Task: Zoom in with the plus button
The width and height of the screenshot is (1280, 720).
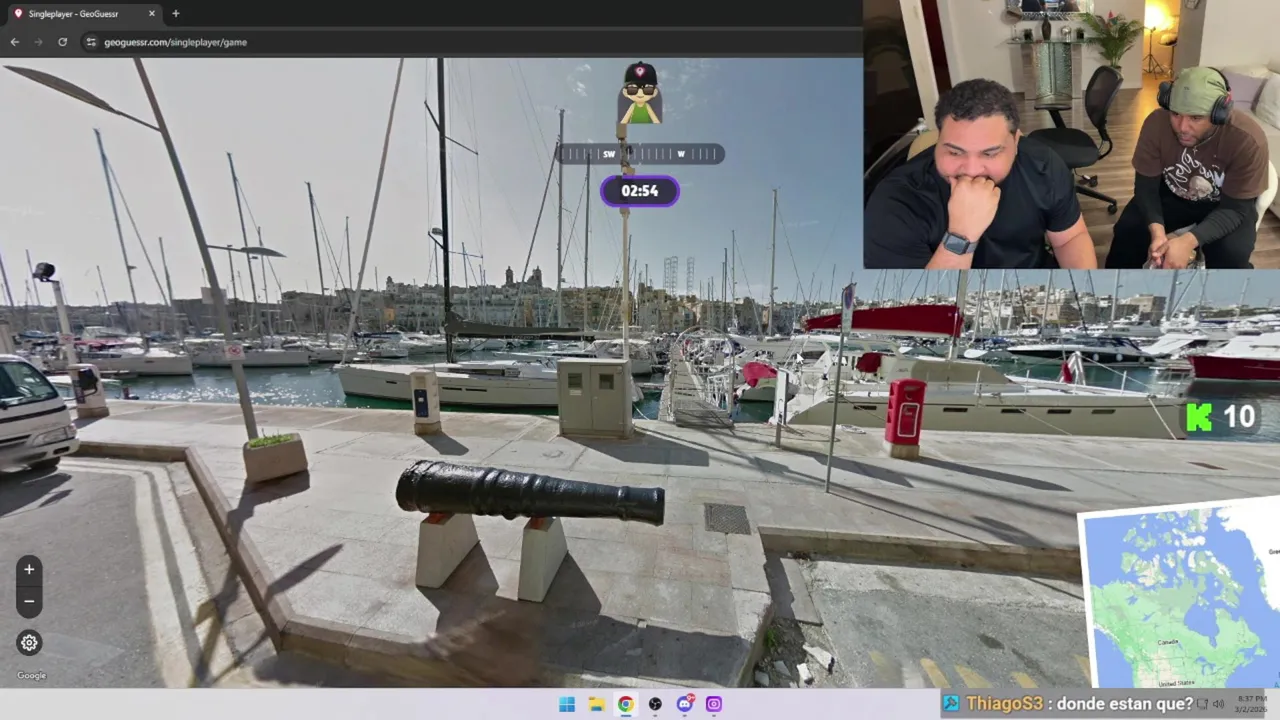Action: 29,569
